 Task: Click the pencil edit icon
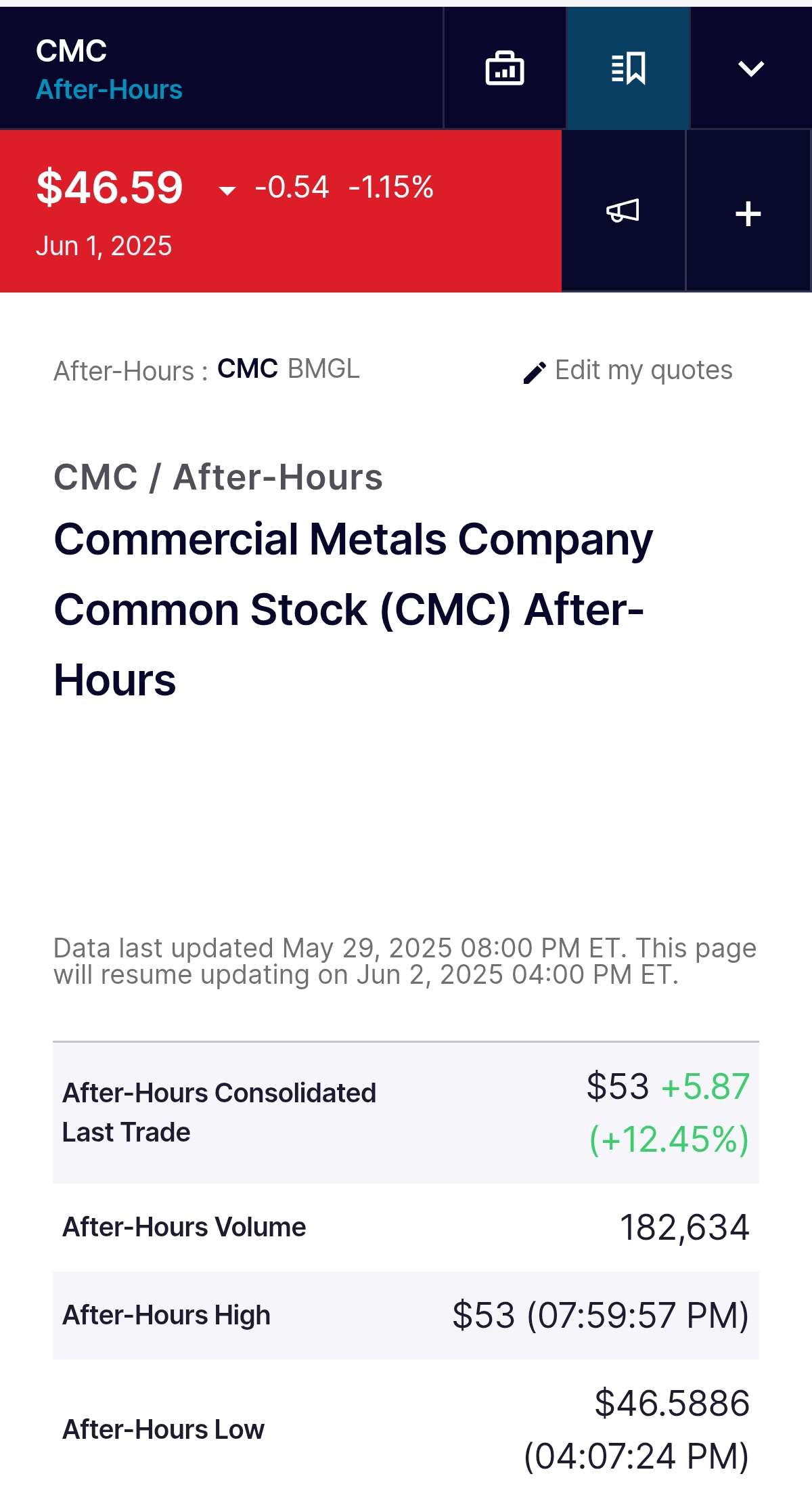(x=535, y=372)
